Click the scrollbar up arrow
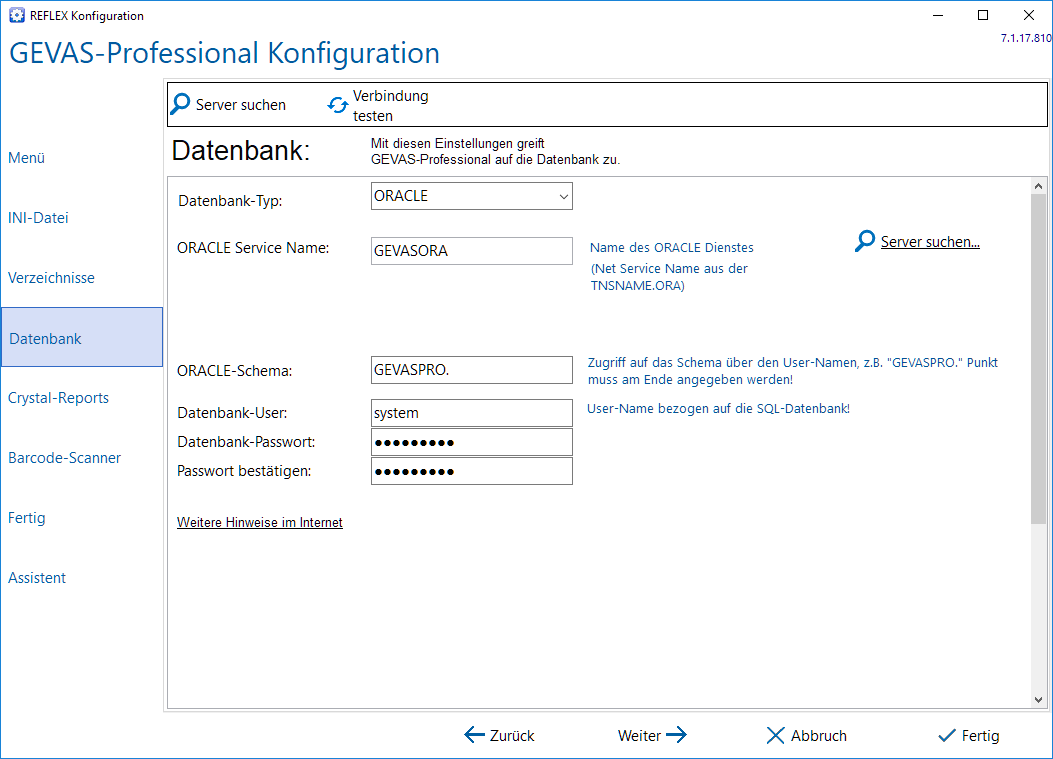1053x759 pixels. [x=1038, y=186]
